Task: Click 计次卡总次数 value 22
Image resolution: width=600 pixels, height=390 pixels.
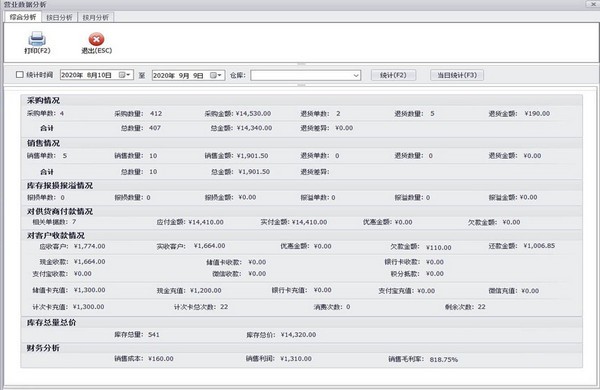Action: [x=224, y=307]
